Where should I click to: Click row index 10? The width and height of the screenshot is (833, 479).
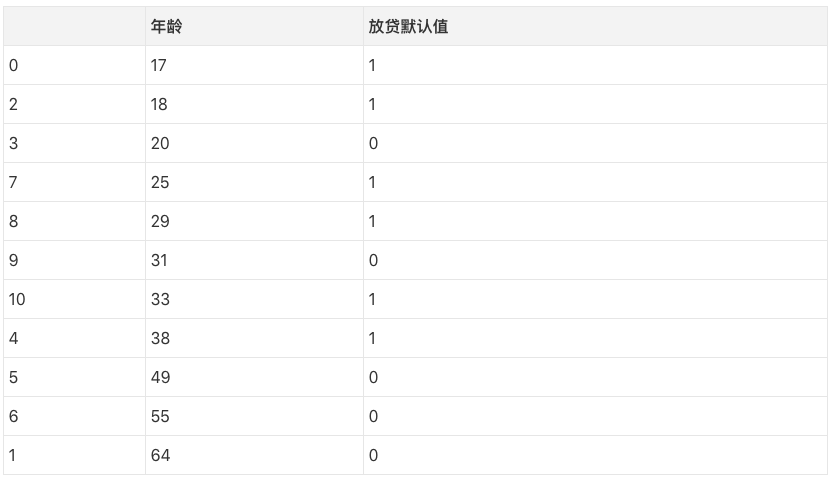(x=17, y=300)
